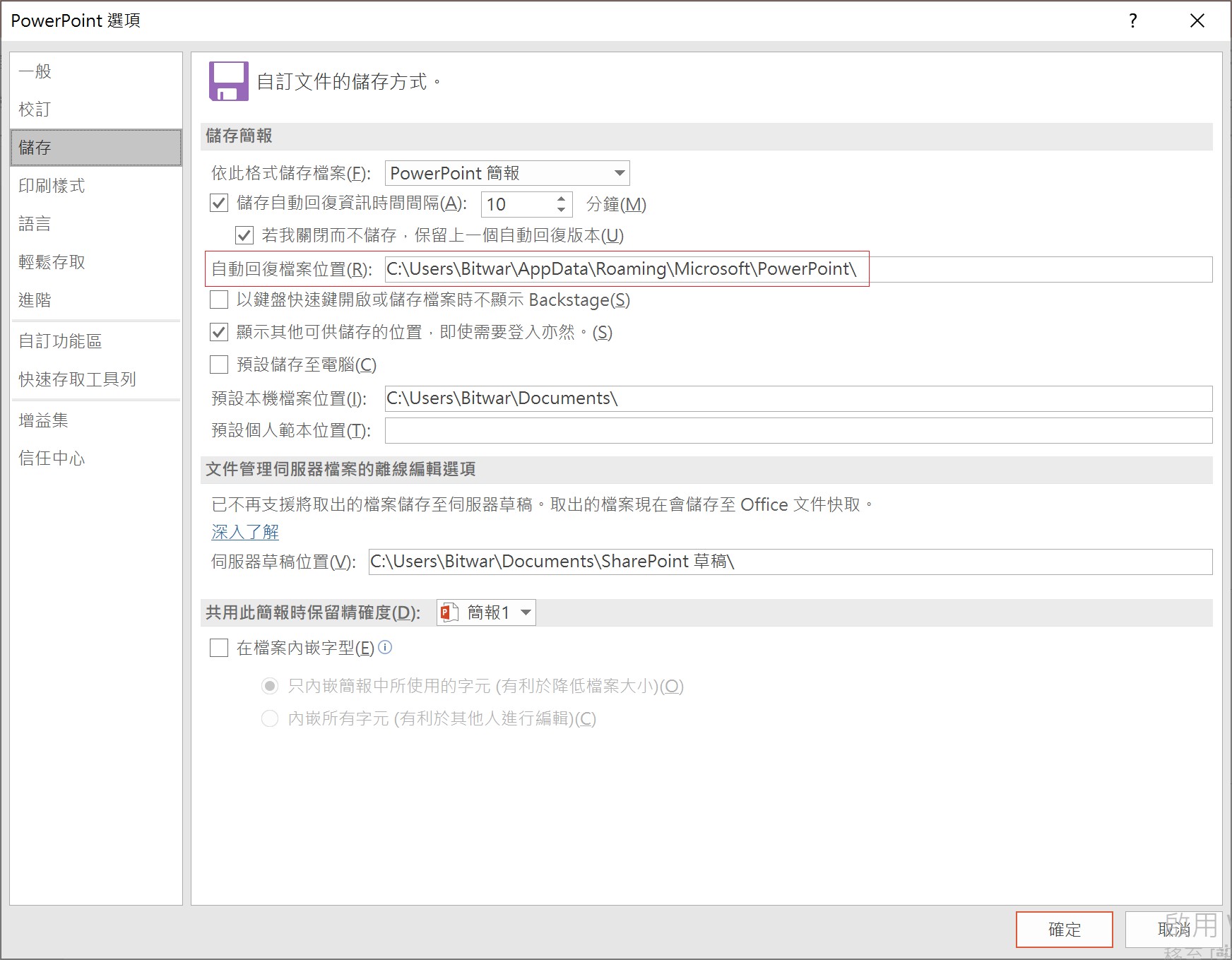This screenshot has height=960, width=1232.
Task: Open the 印刷樣式 options category
Action: tap(96, 186)
